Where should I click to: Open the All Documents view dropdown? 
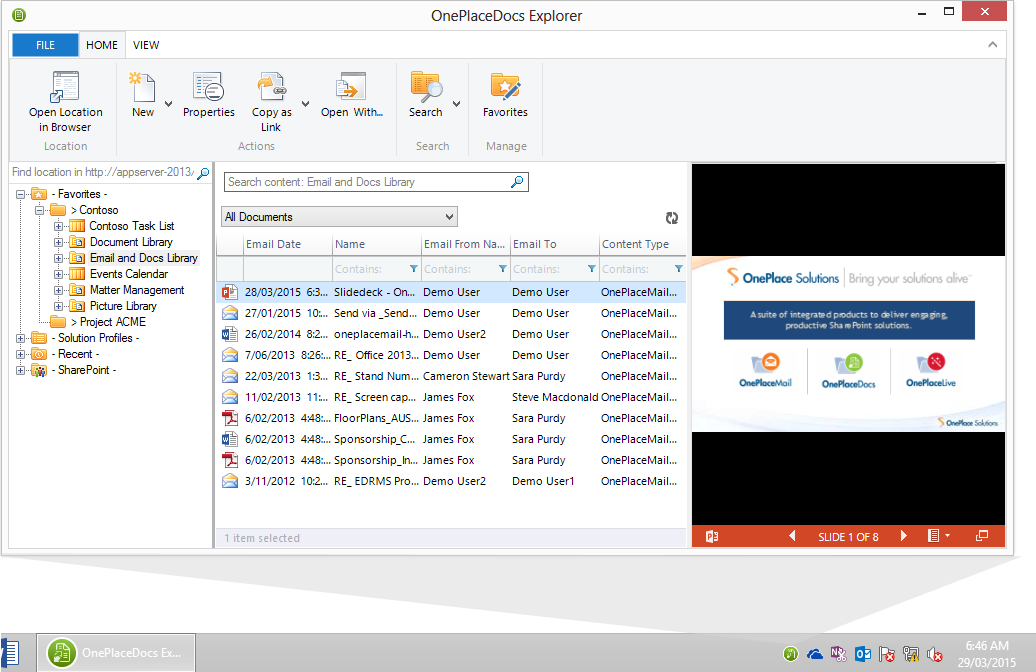point(339,217)
